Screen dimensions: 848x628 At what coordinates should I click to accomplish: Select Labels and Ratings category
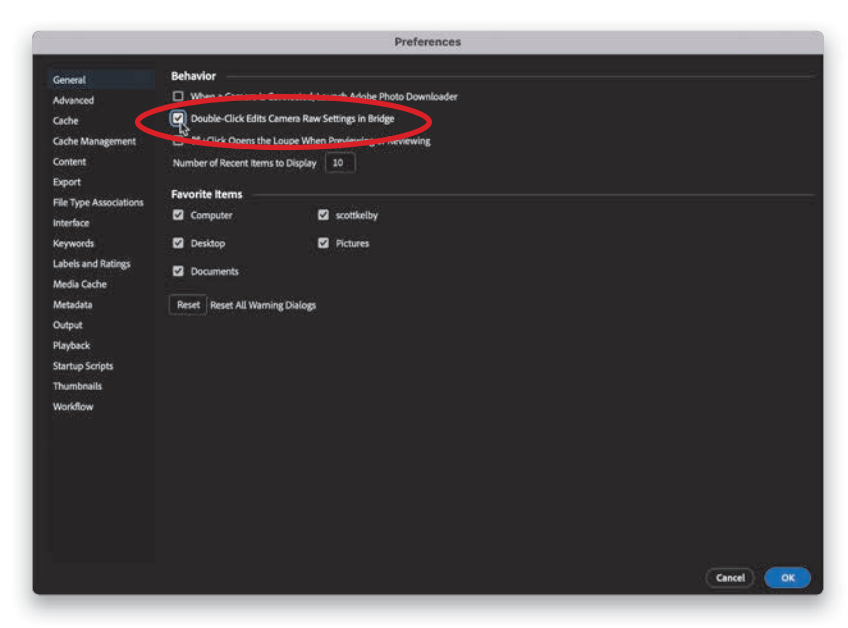[x=91, y=264]
